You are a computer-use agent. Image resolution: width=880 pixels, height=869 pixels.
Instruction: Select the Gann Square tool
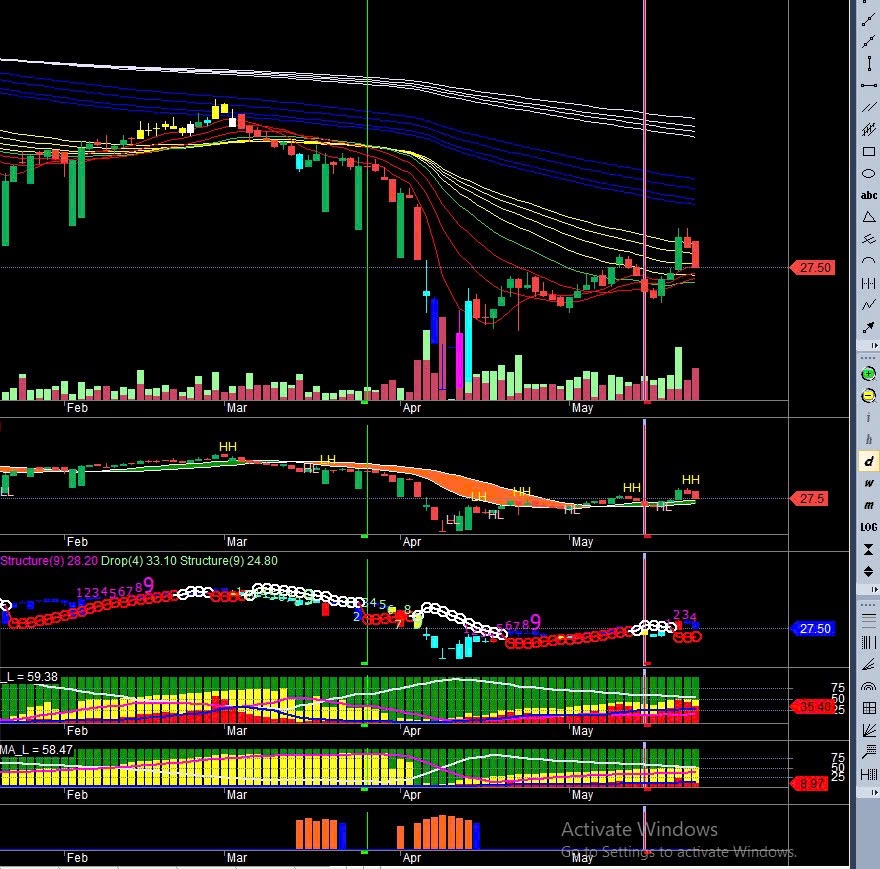[868, 708]
